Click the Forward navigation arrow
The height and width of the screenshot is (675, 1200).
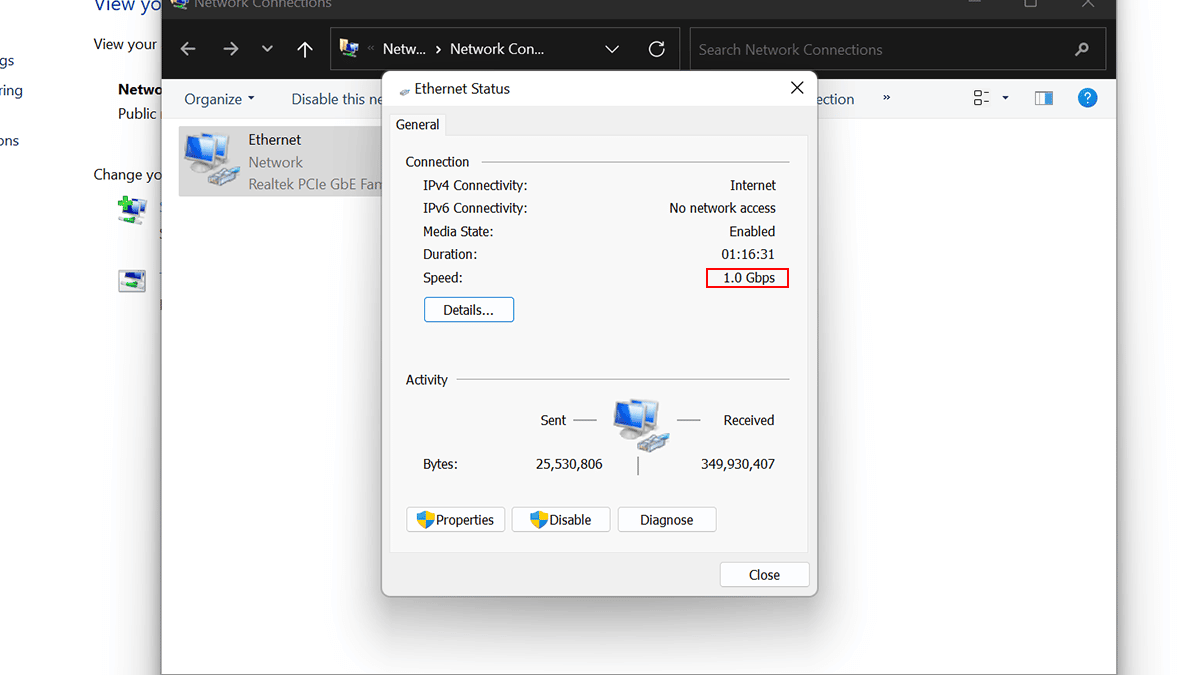(x=231, y=49)
